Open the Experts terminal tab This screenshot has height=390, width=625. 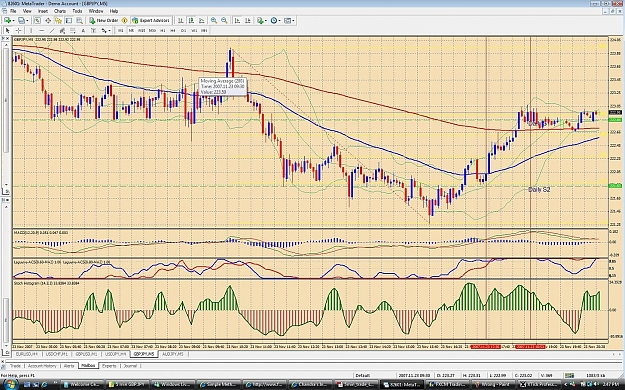point(109,366)
